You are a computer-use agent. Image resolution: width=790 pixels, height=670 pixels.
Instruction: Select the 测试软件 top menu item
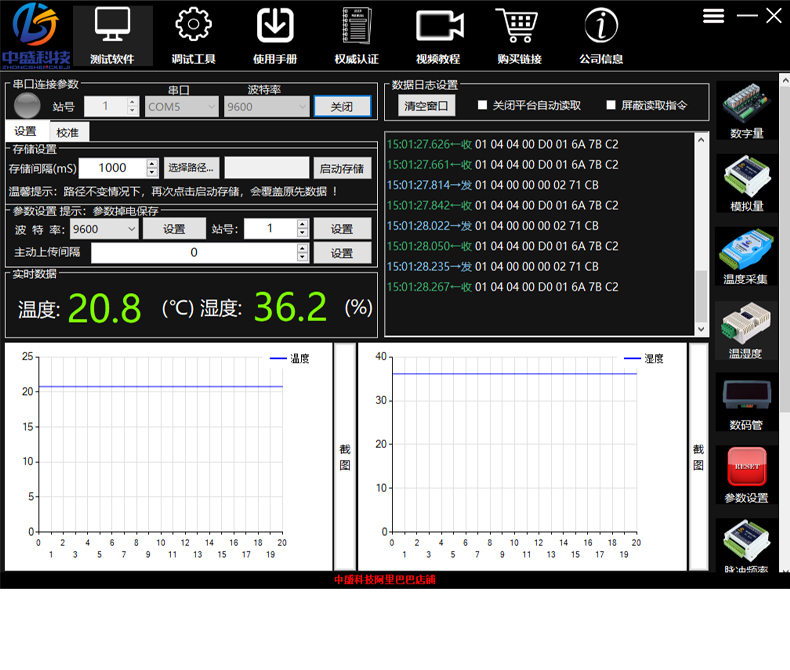(111, 36)
